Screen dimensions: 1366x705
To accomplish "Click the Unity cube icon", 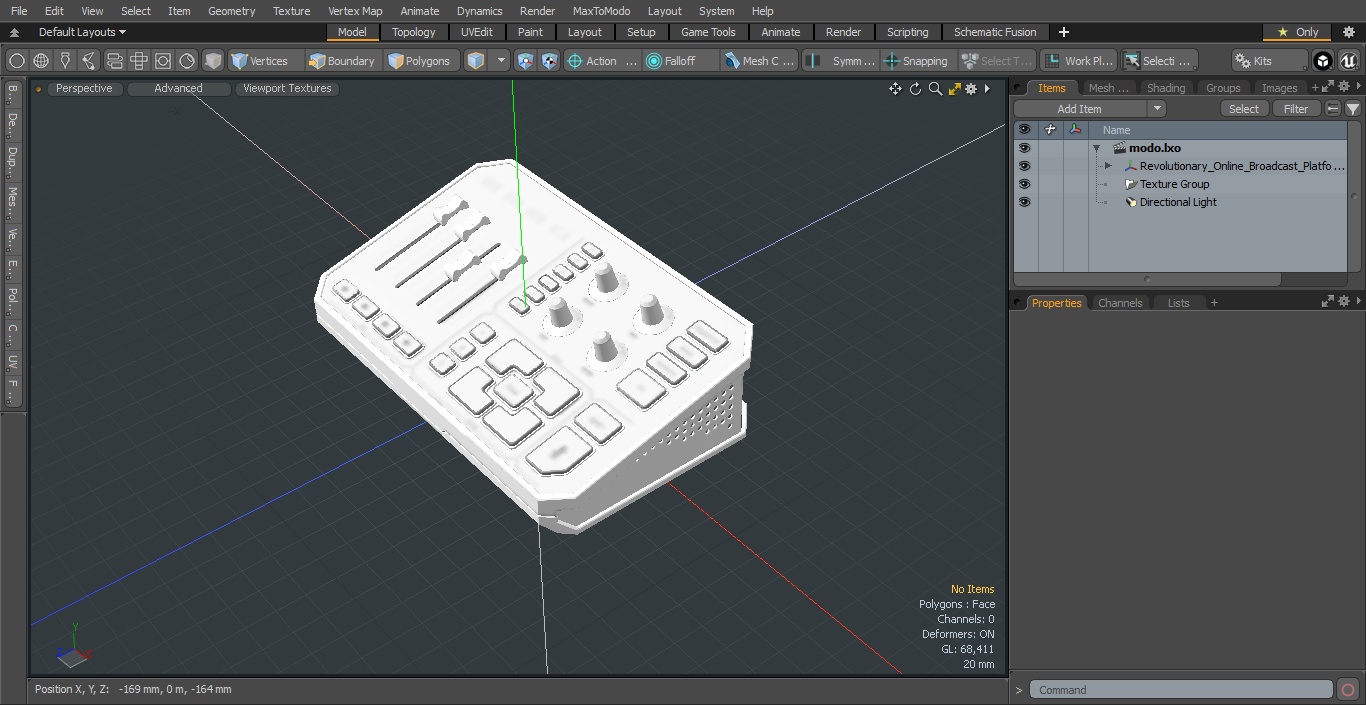I will pyautogui.click(x=1323, y=61).
